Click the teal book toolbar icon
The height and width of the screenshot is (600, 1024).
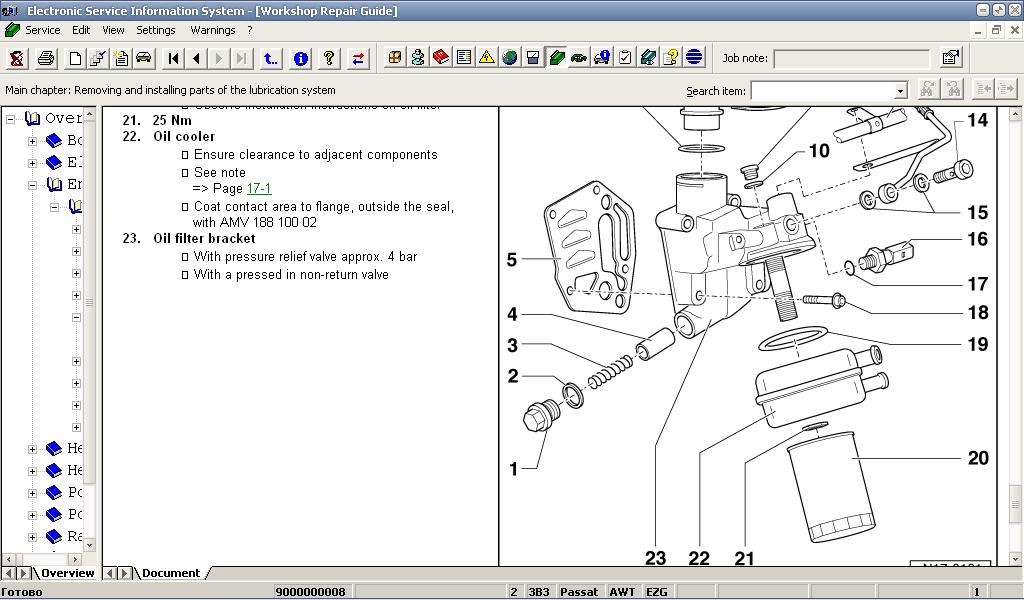tap(648, 58)
